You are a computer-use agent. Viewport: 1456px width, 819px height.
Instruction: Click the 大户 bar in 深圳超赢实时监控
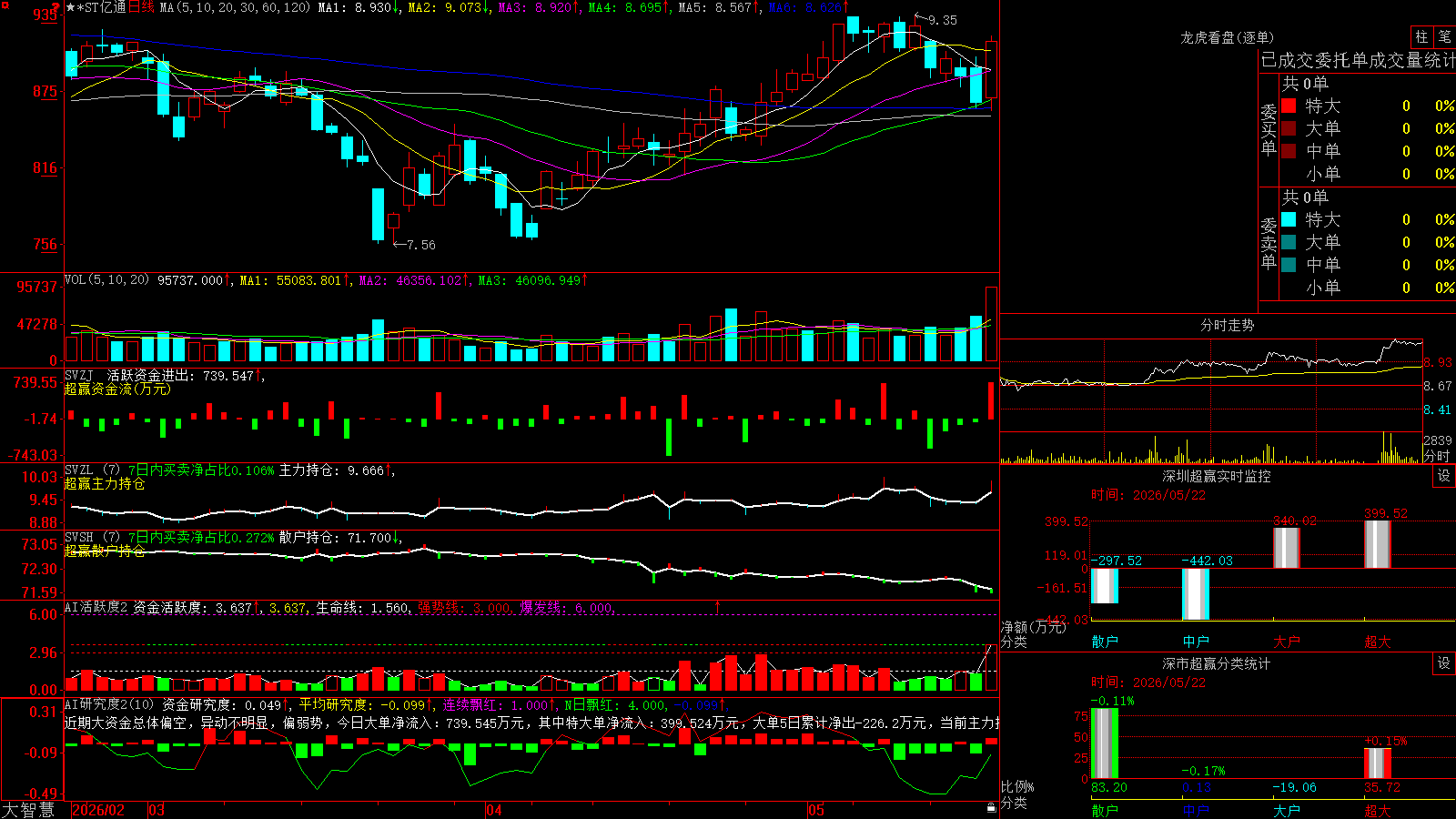[1286, 548]
